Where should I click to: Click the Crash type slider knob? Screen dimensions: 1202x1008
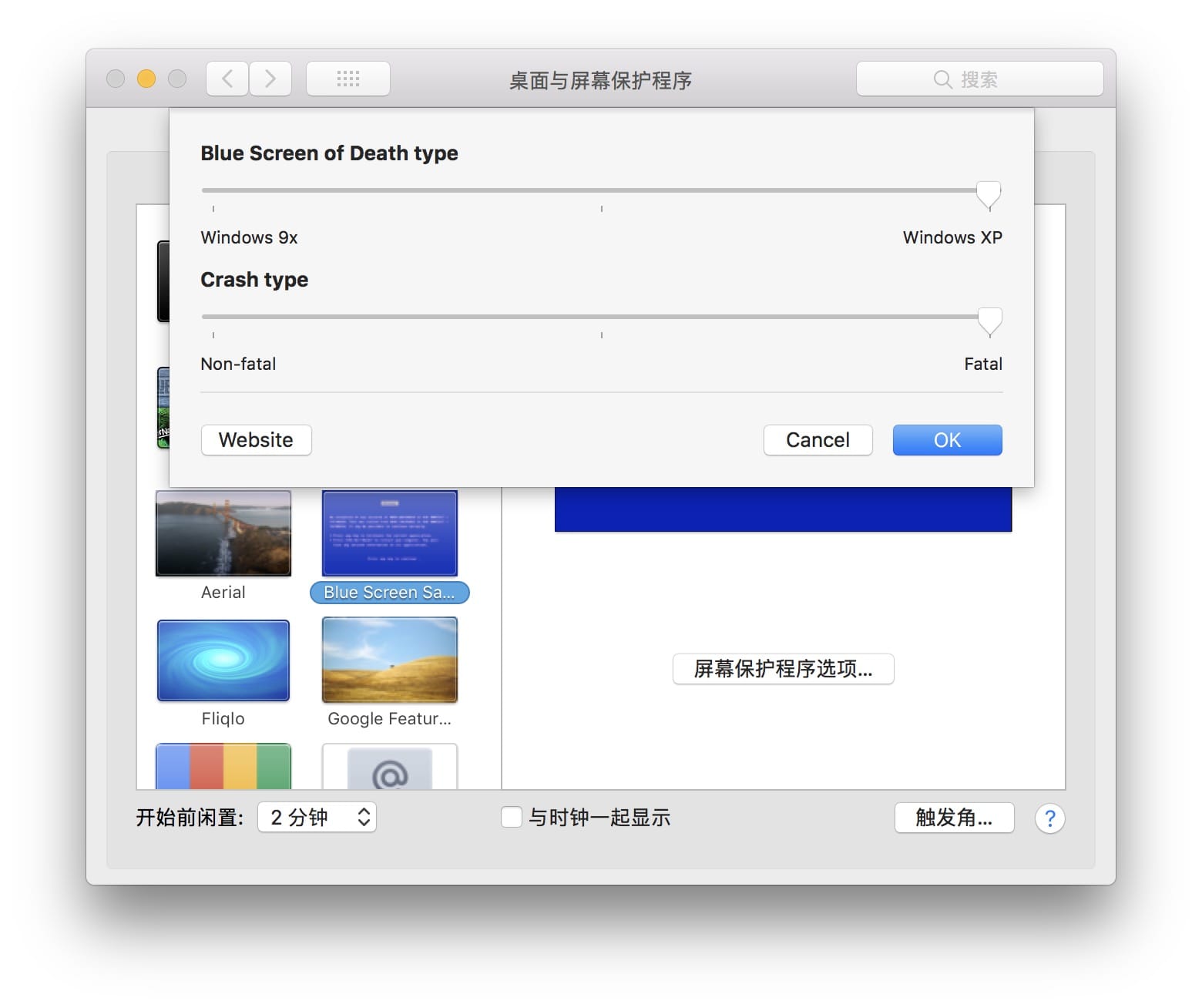pyautogui.click(x=989, y=321)
